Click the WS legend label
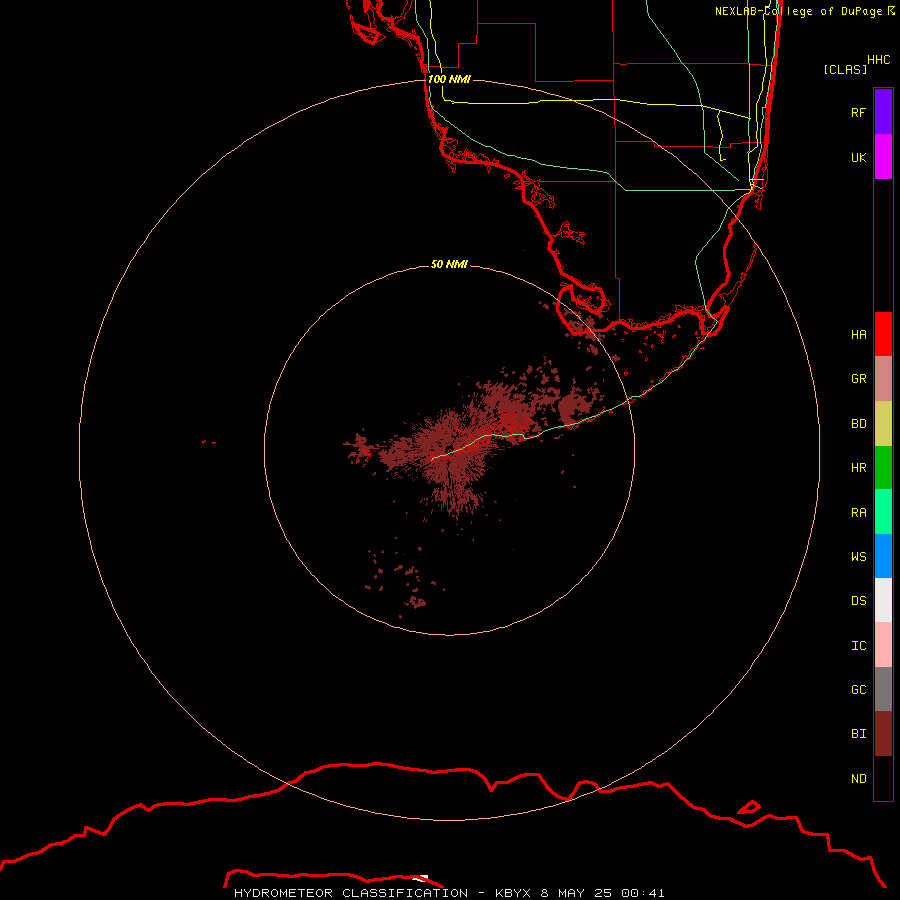 (859, 556)
